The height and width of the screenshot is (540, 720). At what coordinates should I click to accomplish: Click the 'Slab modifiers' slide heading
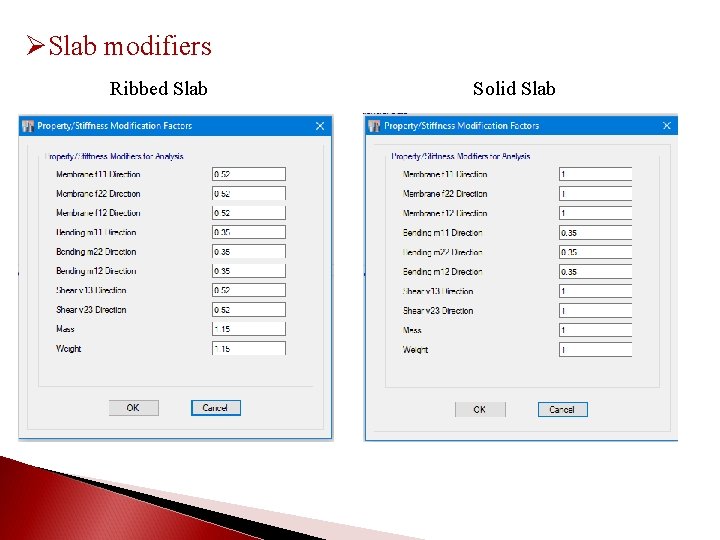129,46
